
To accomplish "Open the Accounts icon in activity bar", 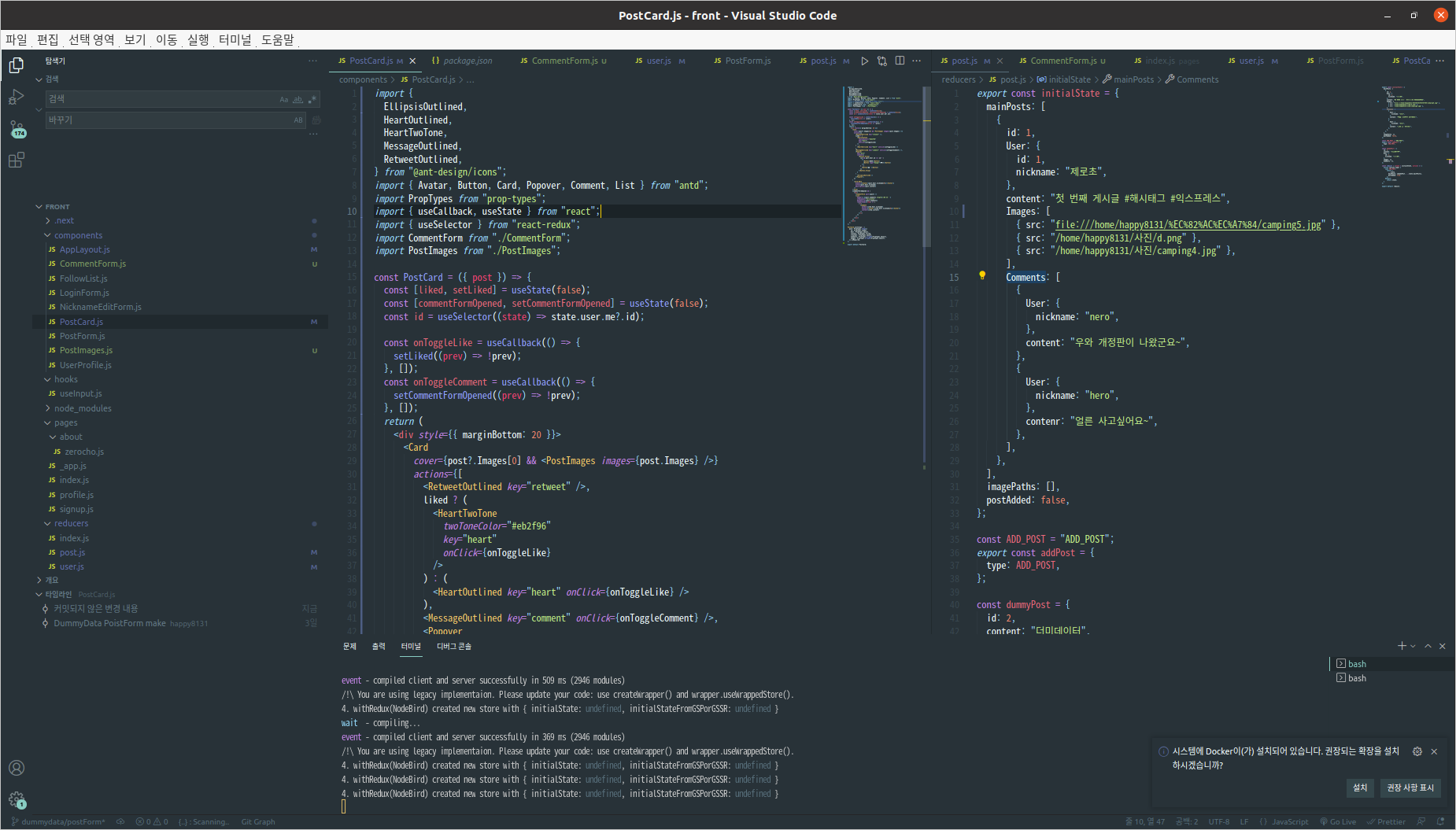I will pos(16,768).
